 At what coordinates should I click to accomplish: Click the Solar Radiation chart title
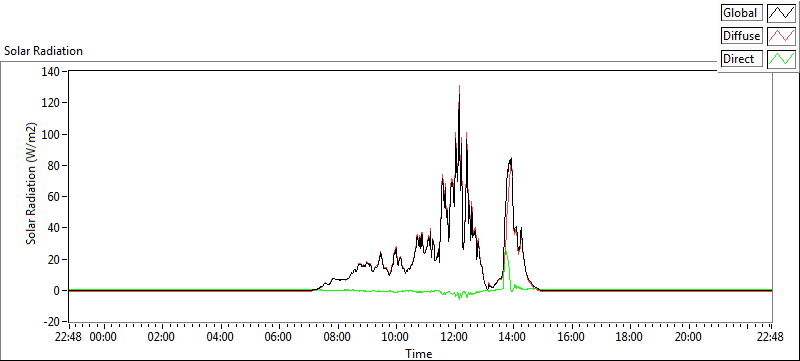click(43, 51)
